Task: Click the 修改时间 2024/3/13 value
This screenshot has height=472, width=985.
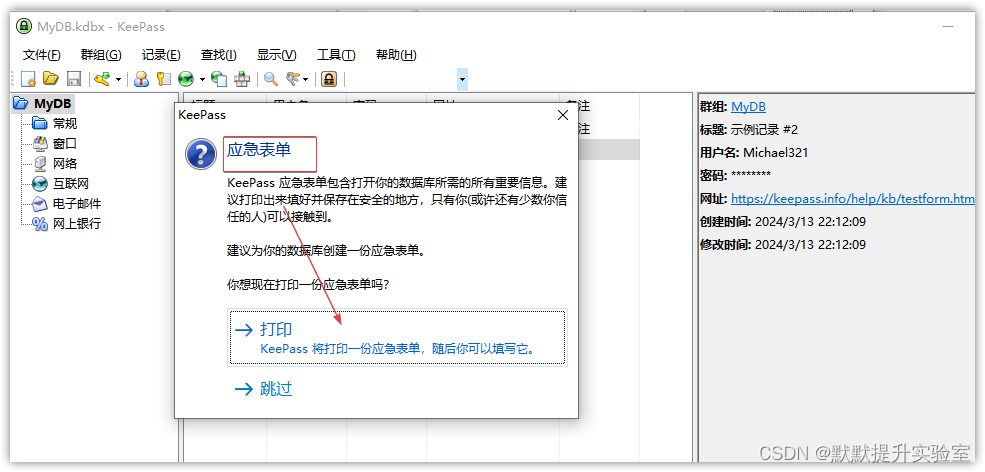Action: click(x=810, y=244)
